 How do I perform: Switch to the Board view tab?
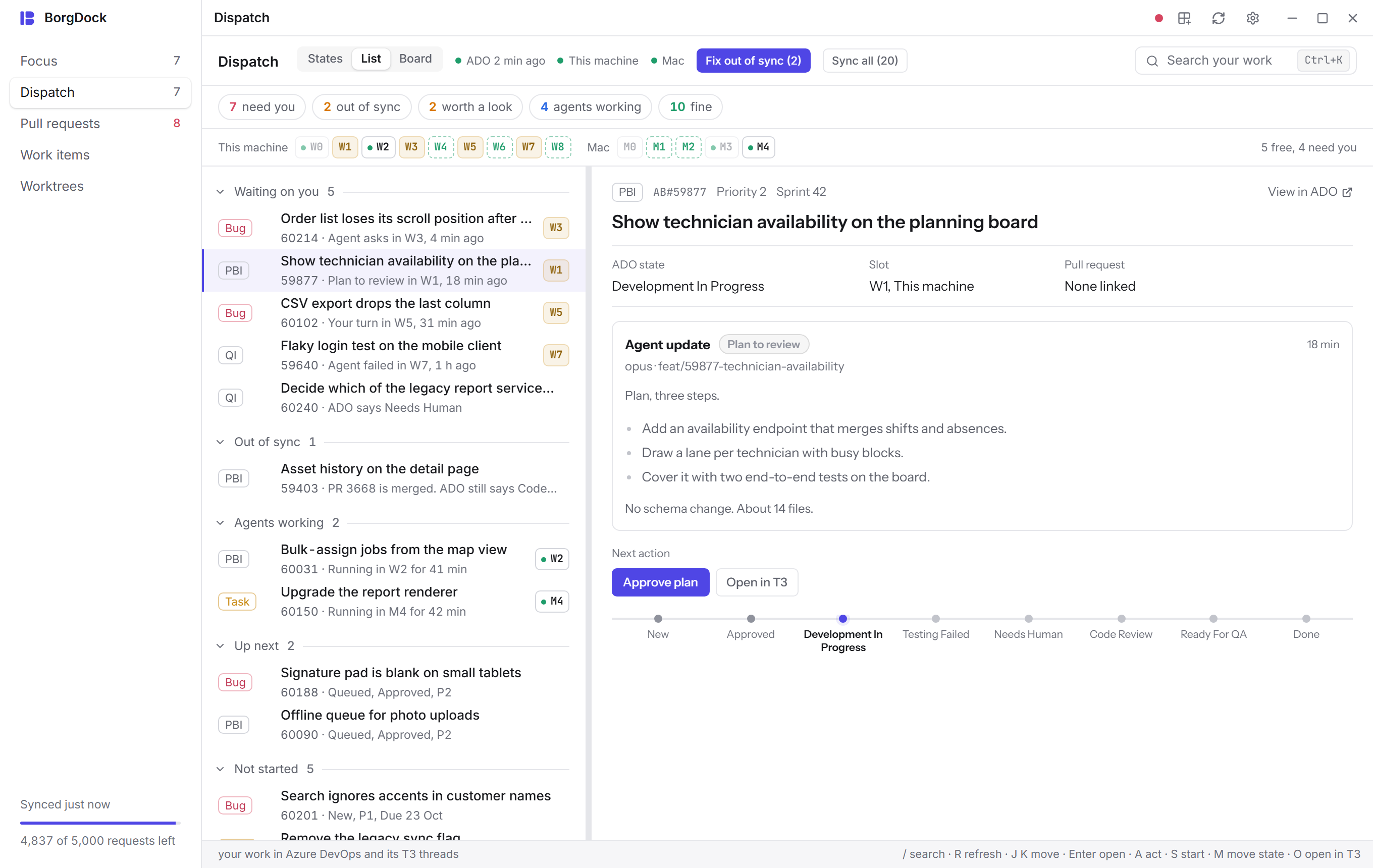[x=415, y=59]
